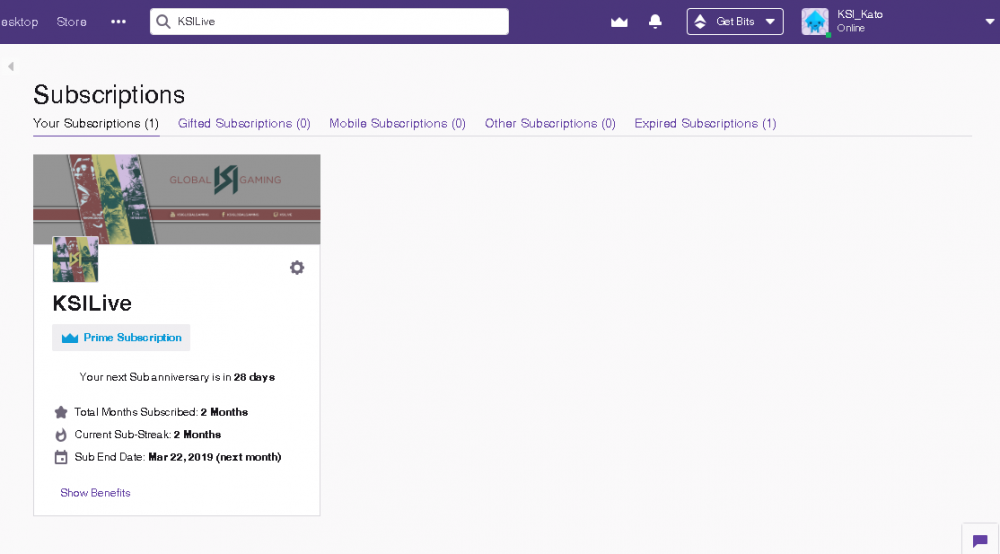Image resolution: width=1000 pixels, height=554 pixels.
Task: Open the three-dots more menu
Action: coord(118,22)
